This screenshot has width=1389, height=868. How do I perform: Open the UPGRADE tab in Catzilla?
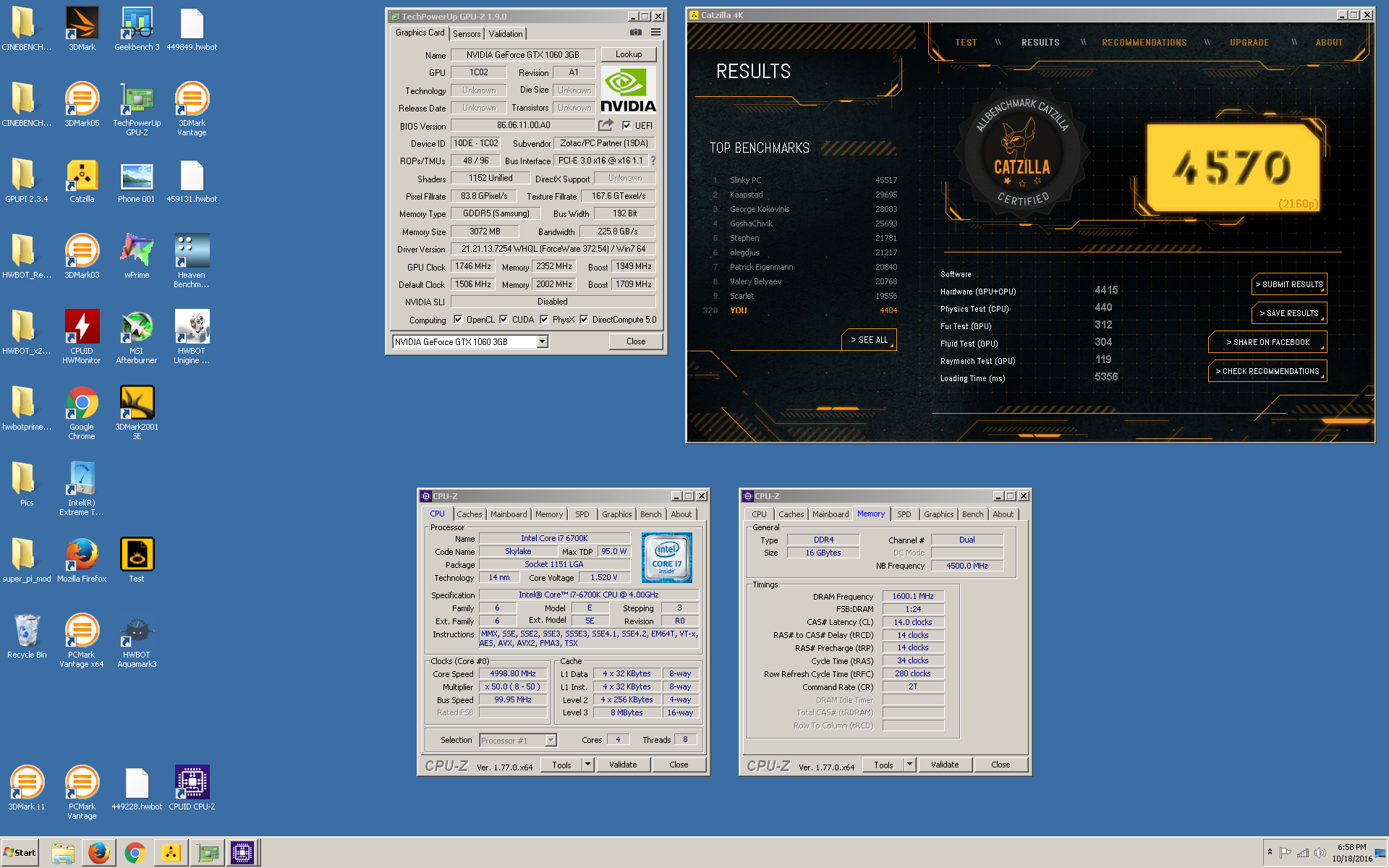click(1249, 43)
